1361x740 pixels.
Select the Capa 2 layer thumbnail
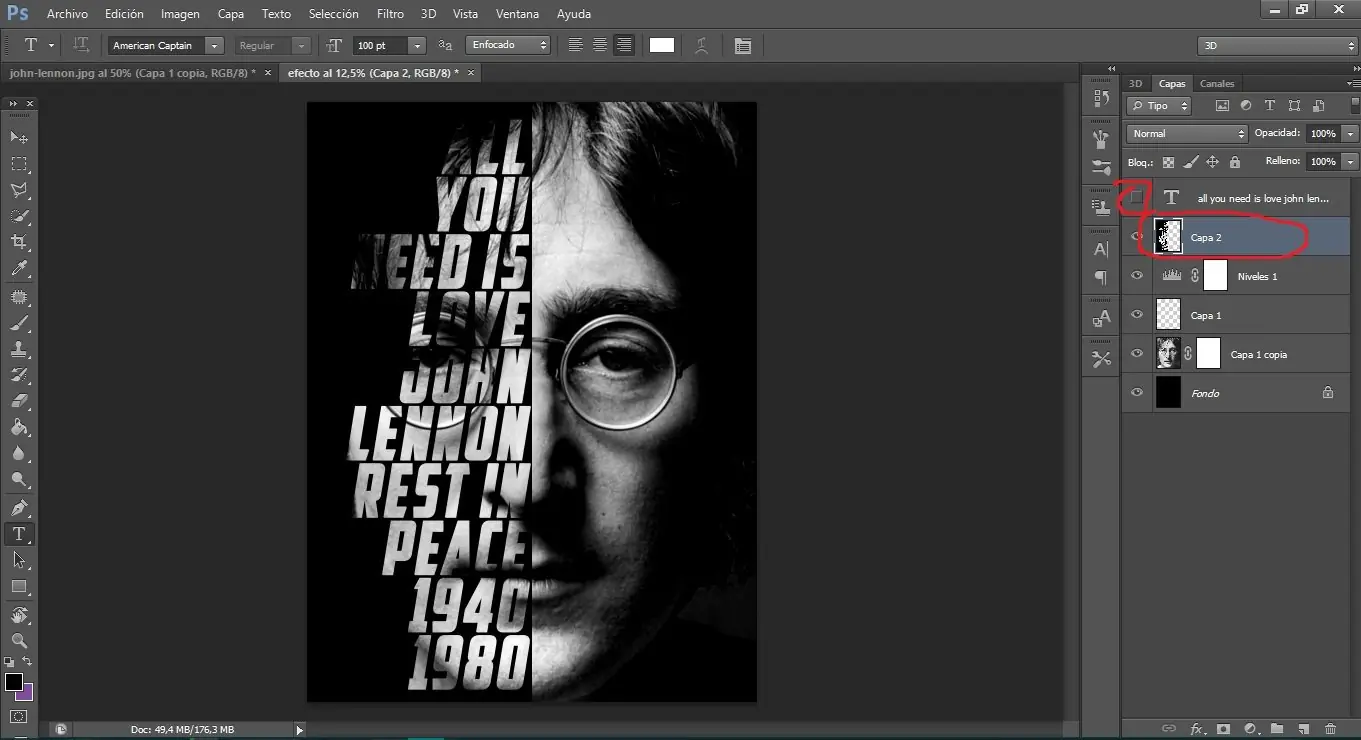click(x=1168, y=236)
